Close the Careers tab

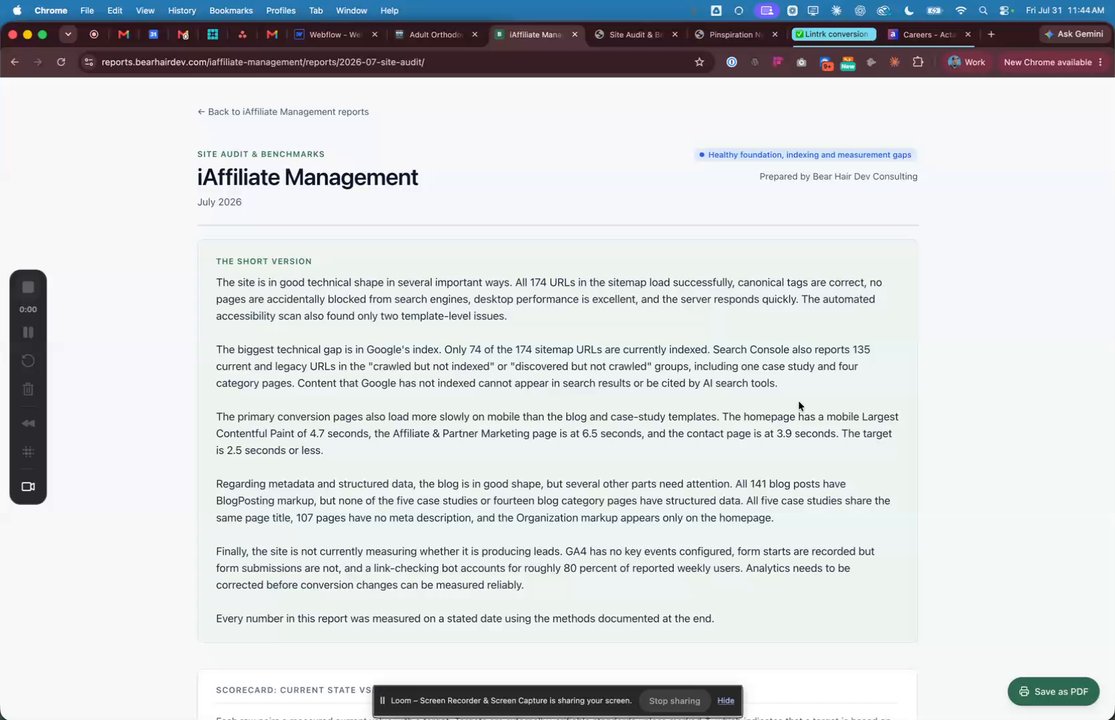coord(968,34)
